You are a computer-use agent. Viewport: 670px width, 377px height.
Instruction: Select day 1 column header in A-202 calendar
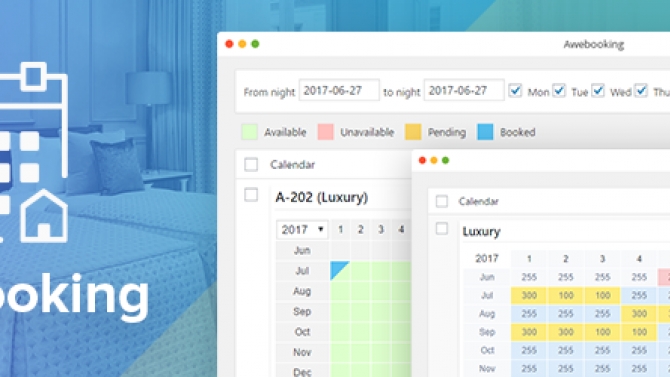(x=341, y=230)
